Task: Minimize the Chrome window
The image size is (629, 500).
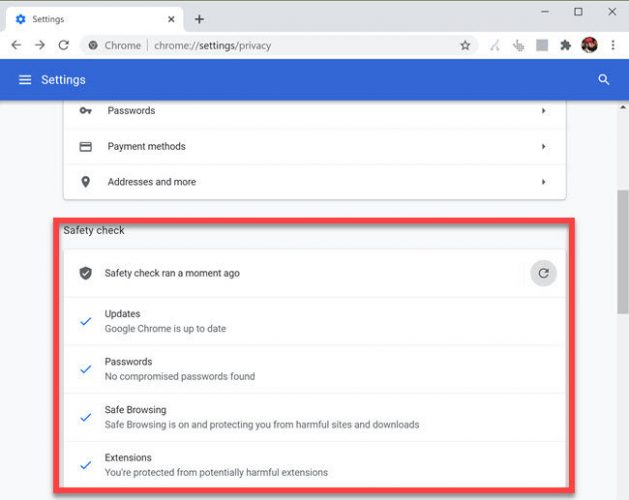Action: pos(545,12)
